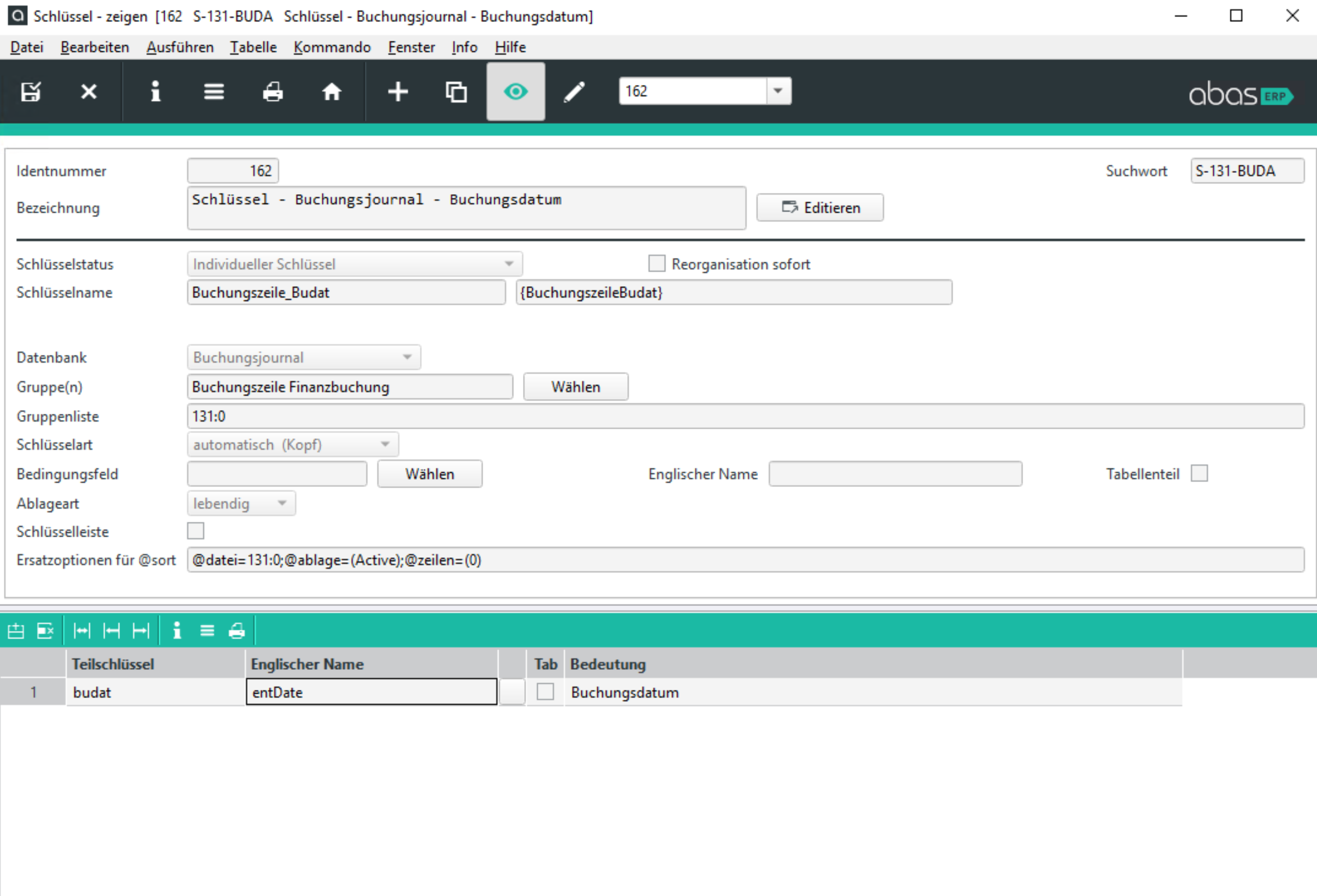Enable Reorganisation sofort checkbox
The image size is (1317, 896).
coord(656,263)
